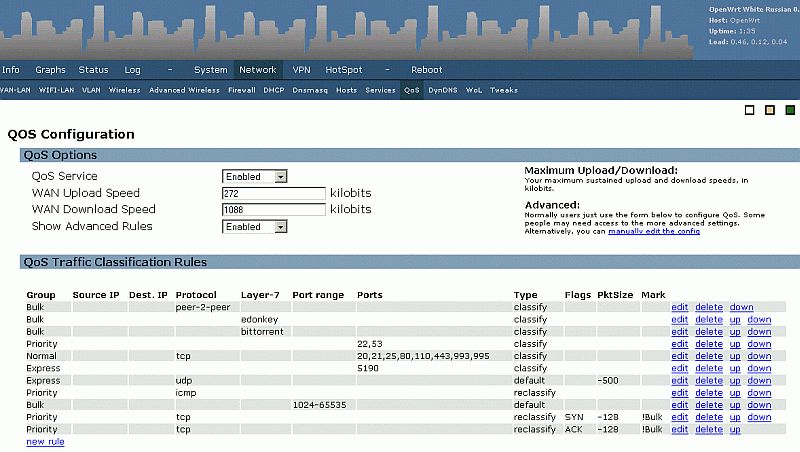Delete the Express port 5190 rule

pyautogui.click(x=709, y=368)
